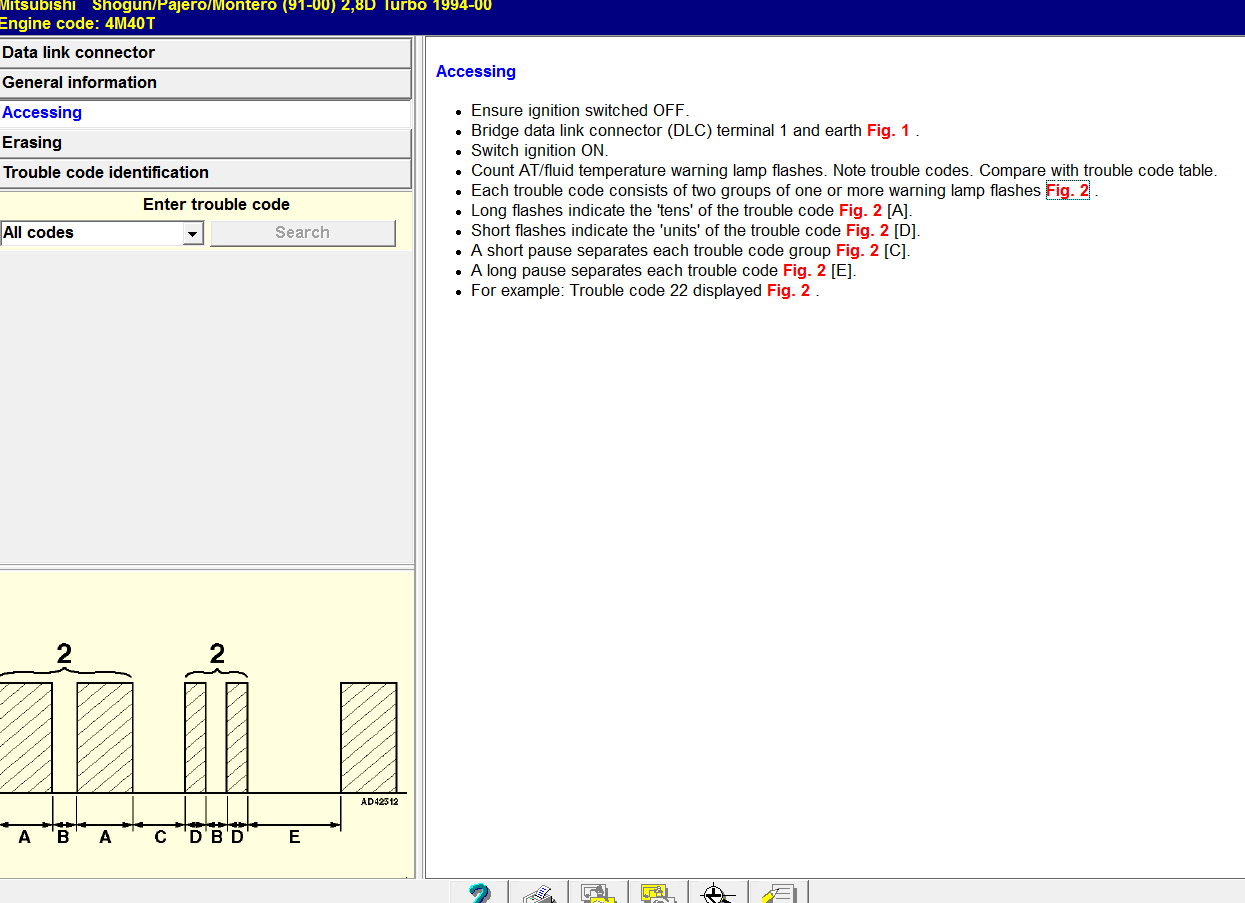
Task: Click 'Enter trouble code' label
Action: 216,204
